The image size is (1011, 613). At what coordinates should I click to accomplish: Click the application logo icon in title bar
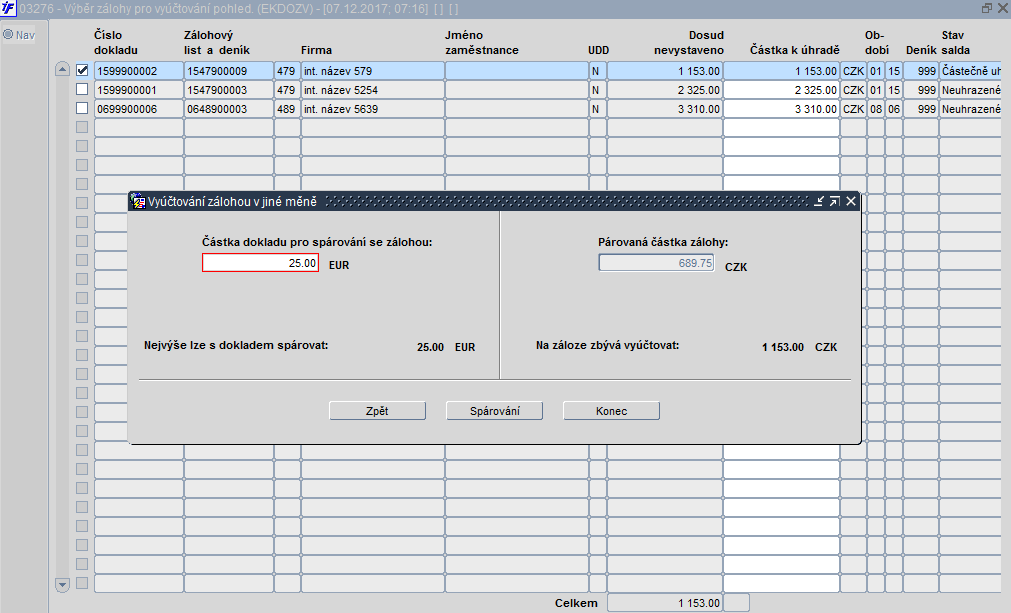[x=8, y=8]
